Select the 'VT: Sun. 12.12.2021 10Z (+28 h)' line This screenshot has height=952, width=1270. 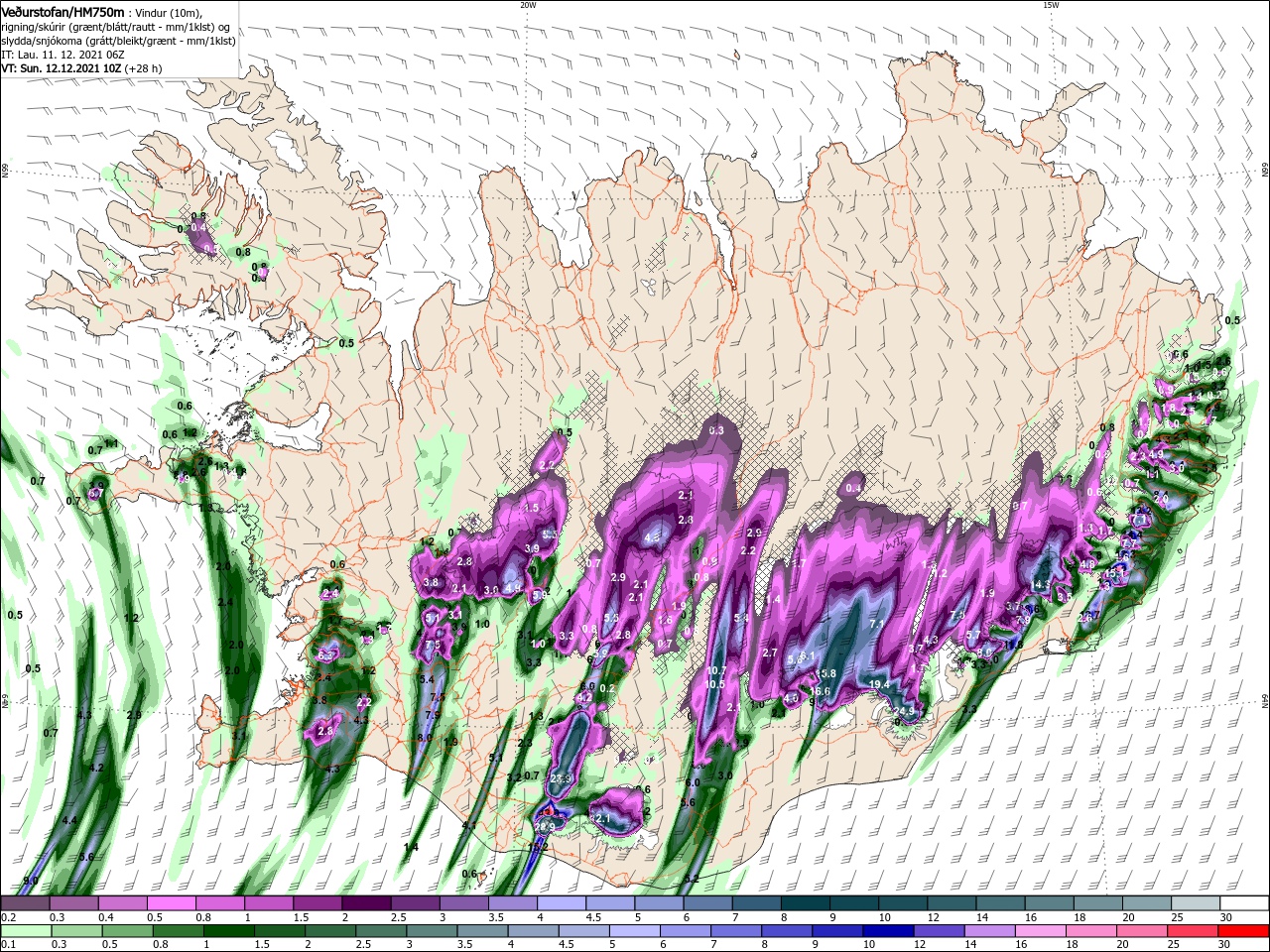tap(81, 68)
